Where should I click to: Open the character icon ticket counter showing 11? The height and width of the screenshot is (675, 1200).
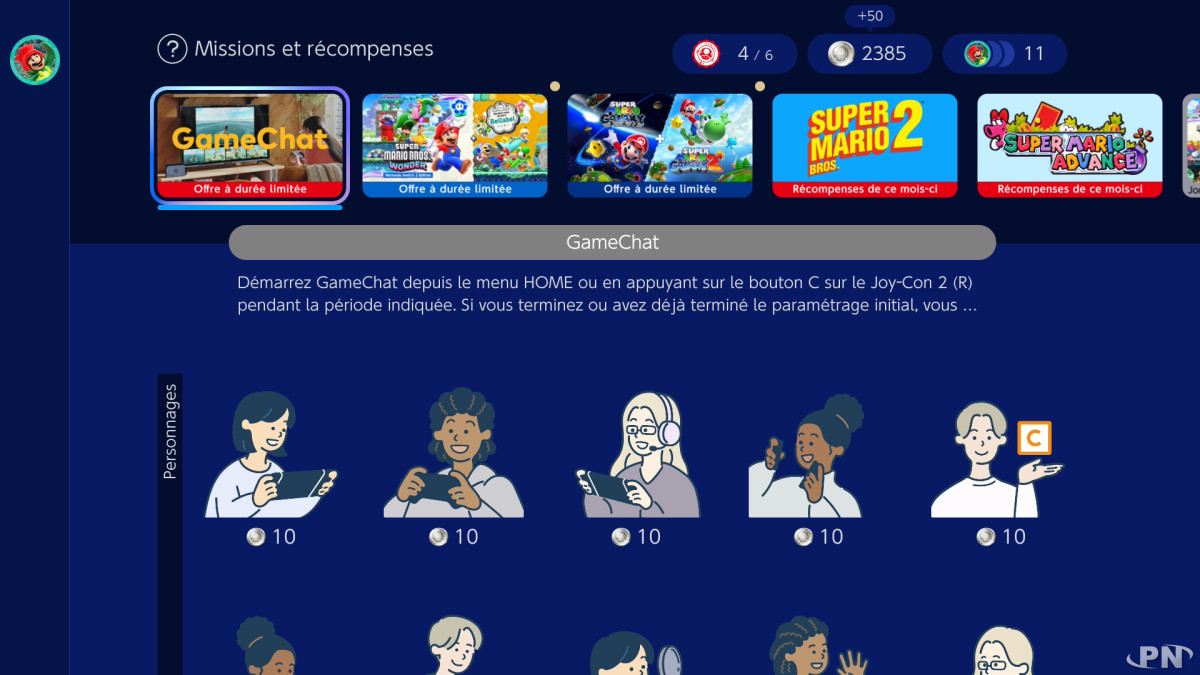pyautogui.click(x=1005, y=54)
